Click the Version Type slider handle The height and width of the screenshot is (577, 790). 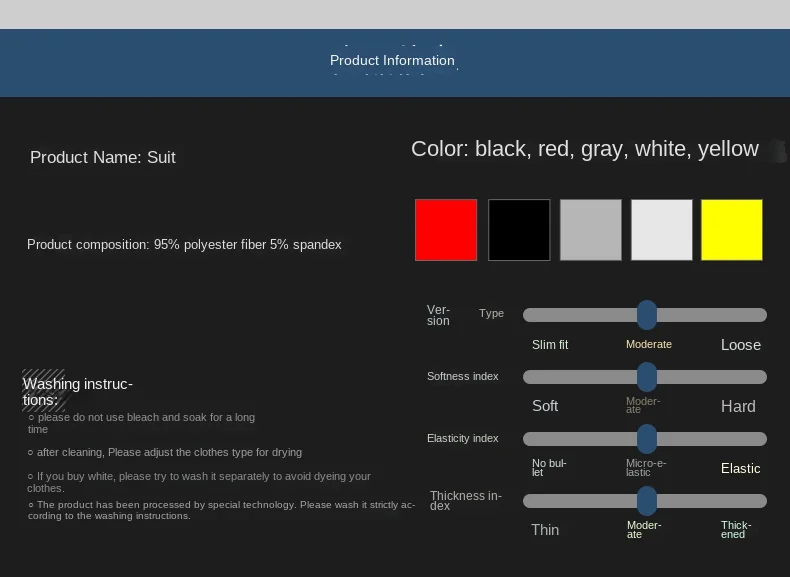coord(647,315)
